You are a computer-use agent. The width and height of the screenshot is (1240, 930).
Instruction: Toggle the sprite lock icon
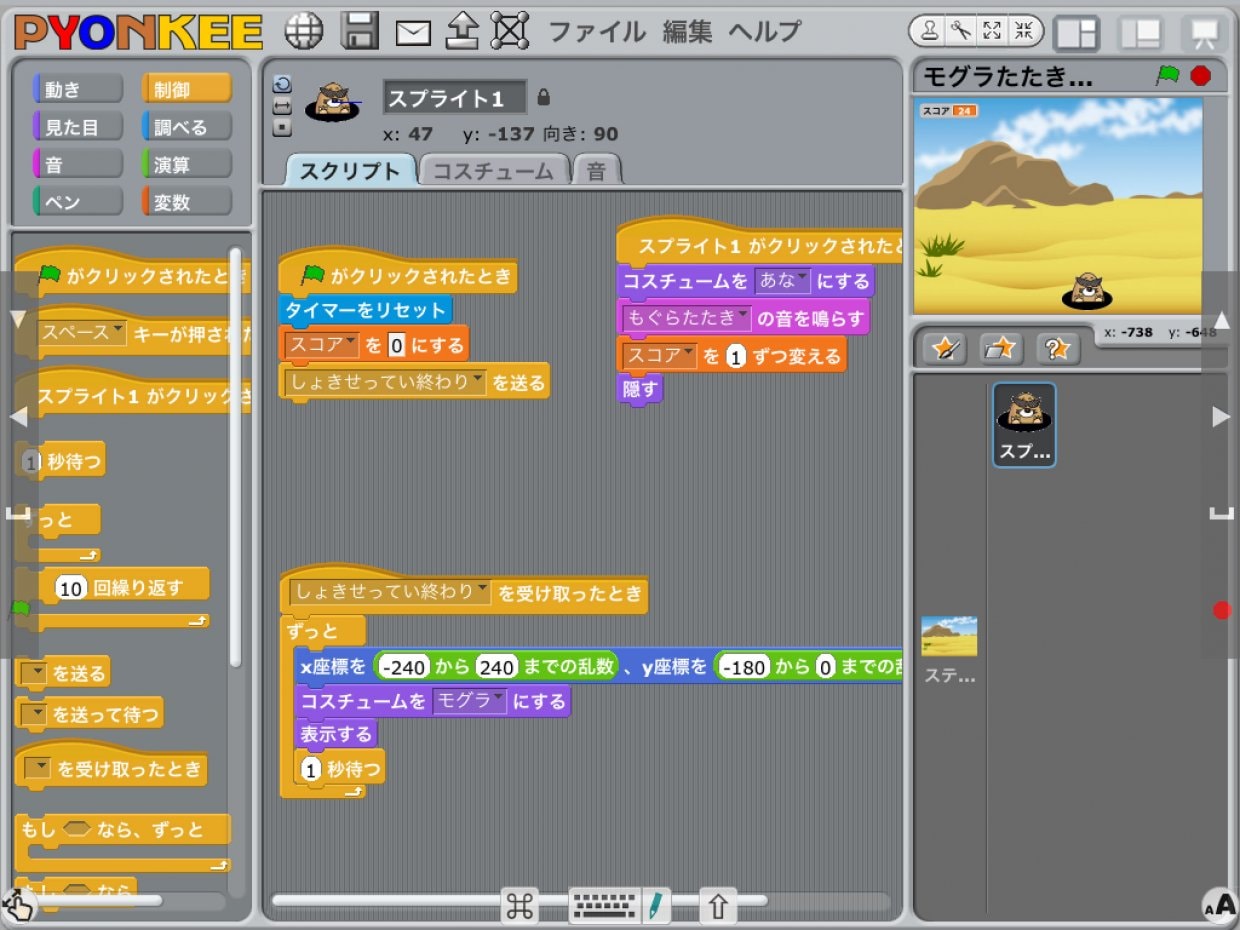click(543, 98)
